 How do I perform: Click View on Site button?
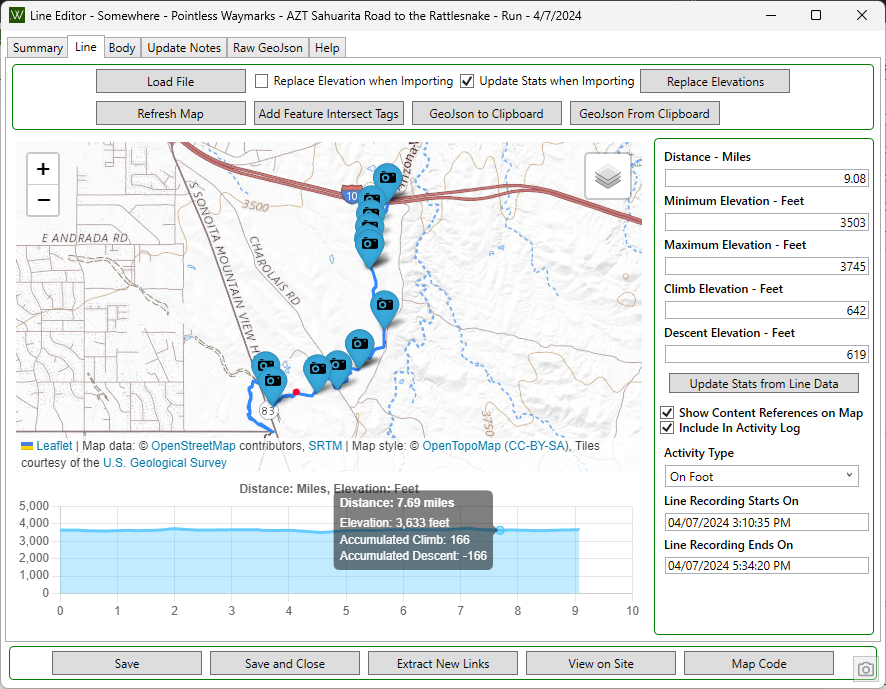click(x=601, y=664)
